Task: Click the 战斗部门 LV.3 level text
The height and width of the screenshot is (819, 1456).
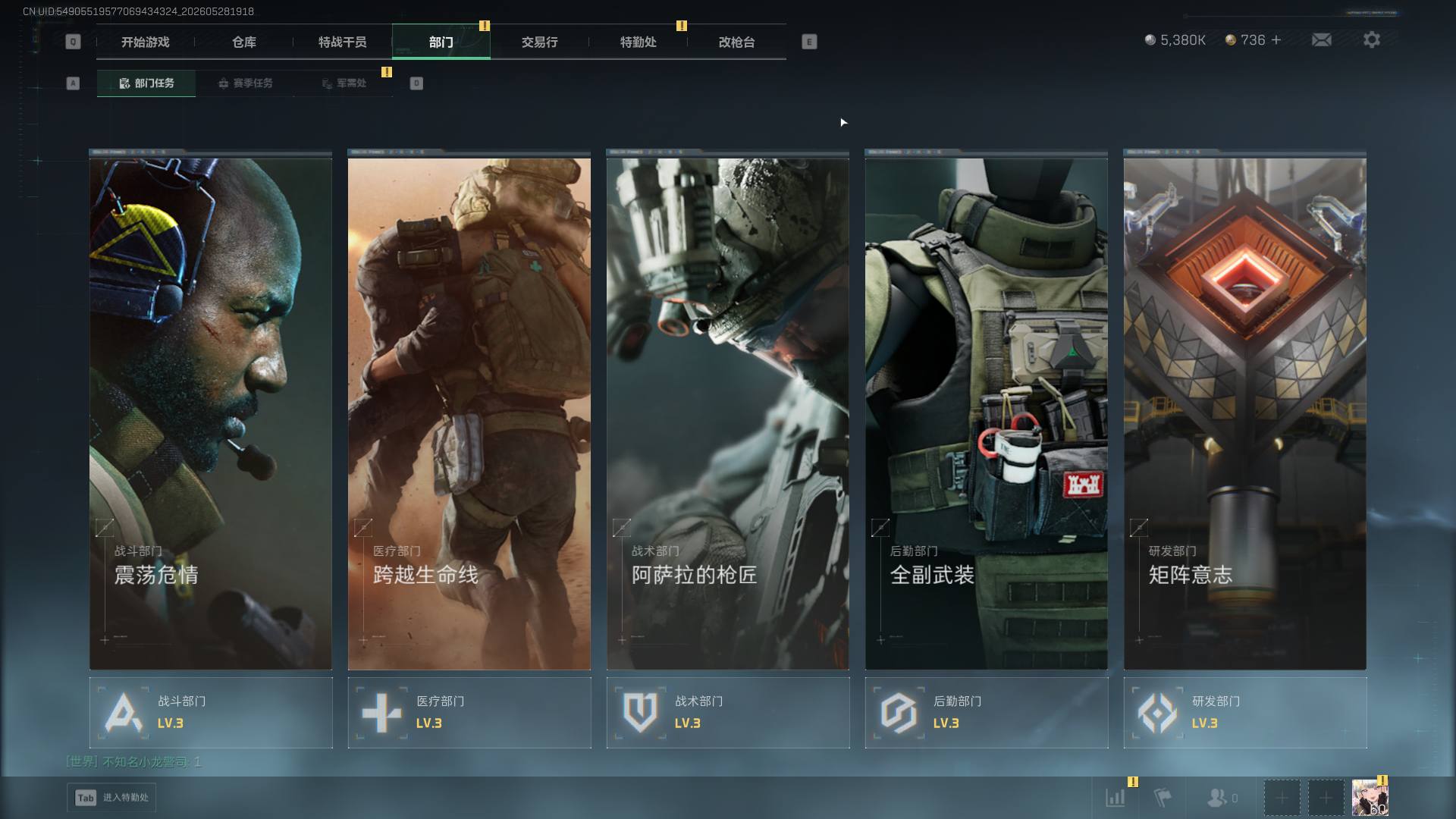Action: [x=171, y=723]
